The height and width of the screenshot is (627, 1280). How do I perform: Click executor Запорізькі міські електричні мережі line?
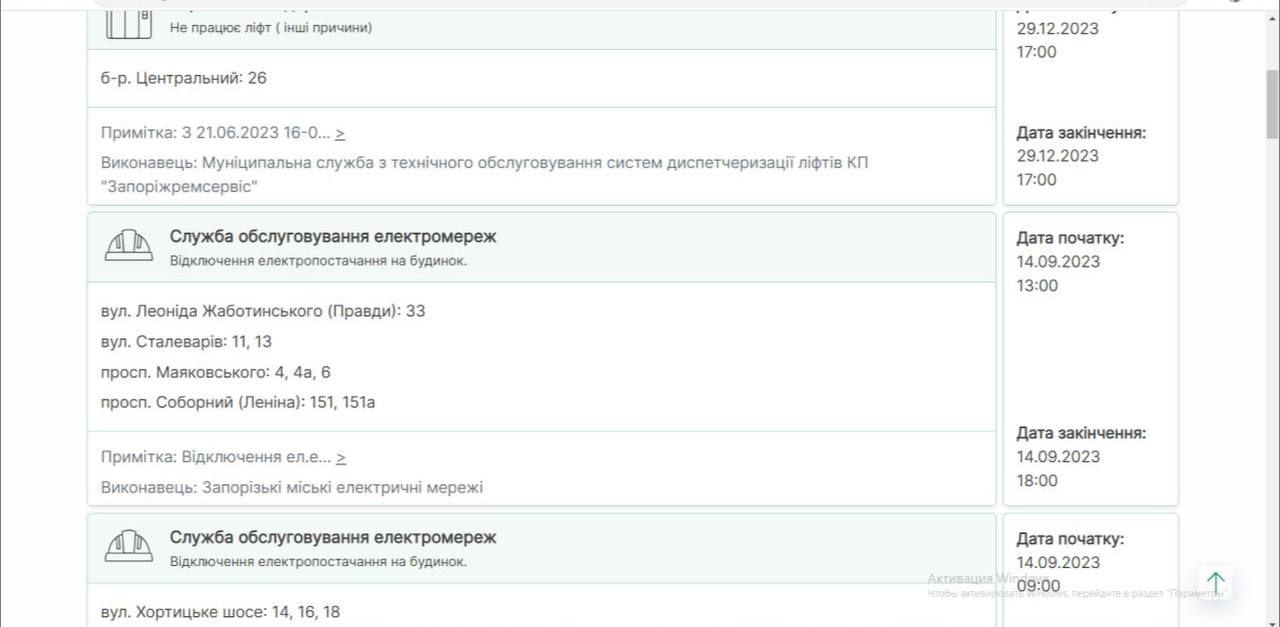[x=292, y=487]
